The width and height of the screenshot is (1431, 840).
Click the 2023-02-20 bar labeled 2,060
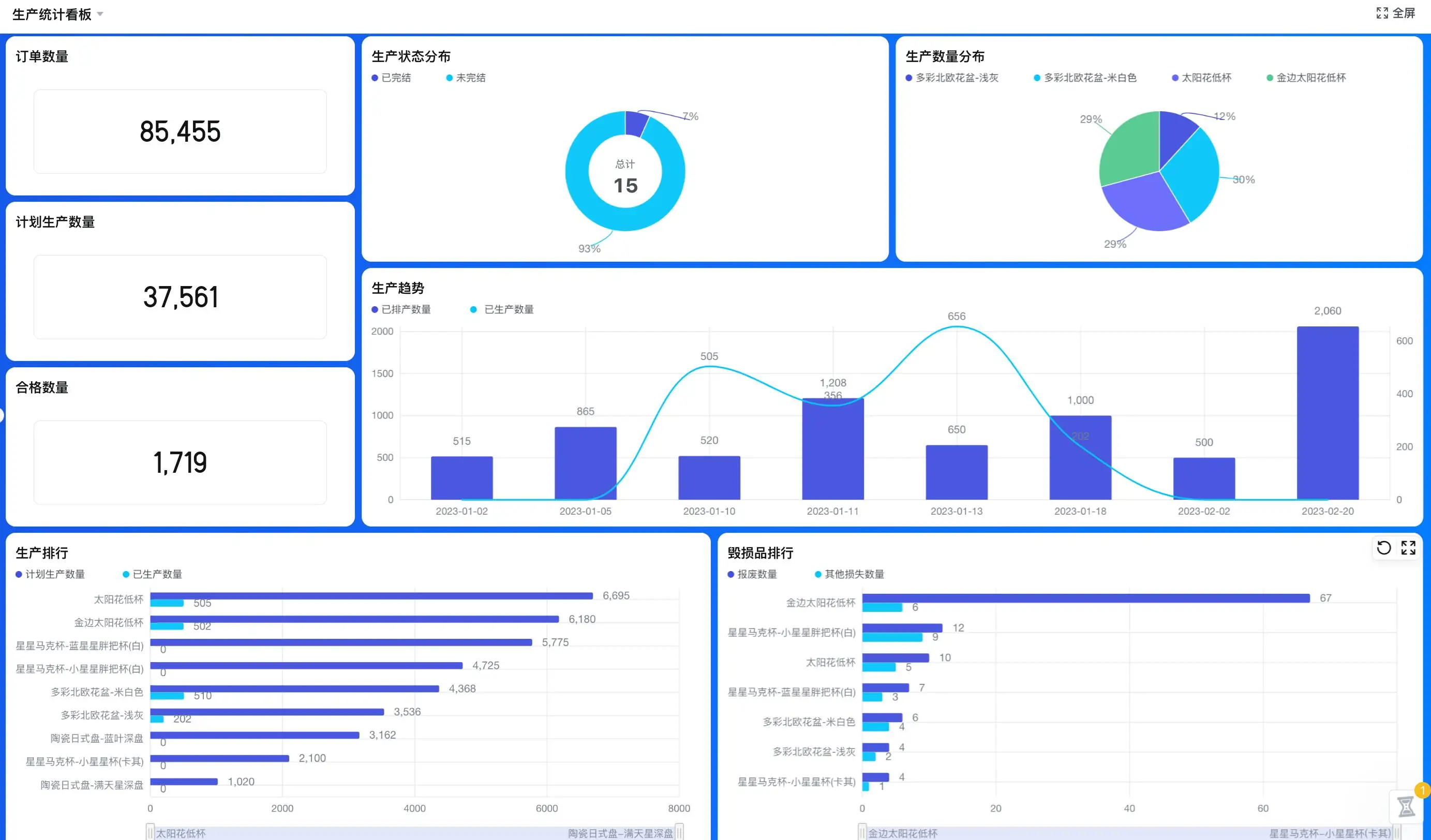tap(1327, 413)
